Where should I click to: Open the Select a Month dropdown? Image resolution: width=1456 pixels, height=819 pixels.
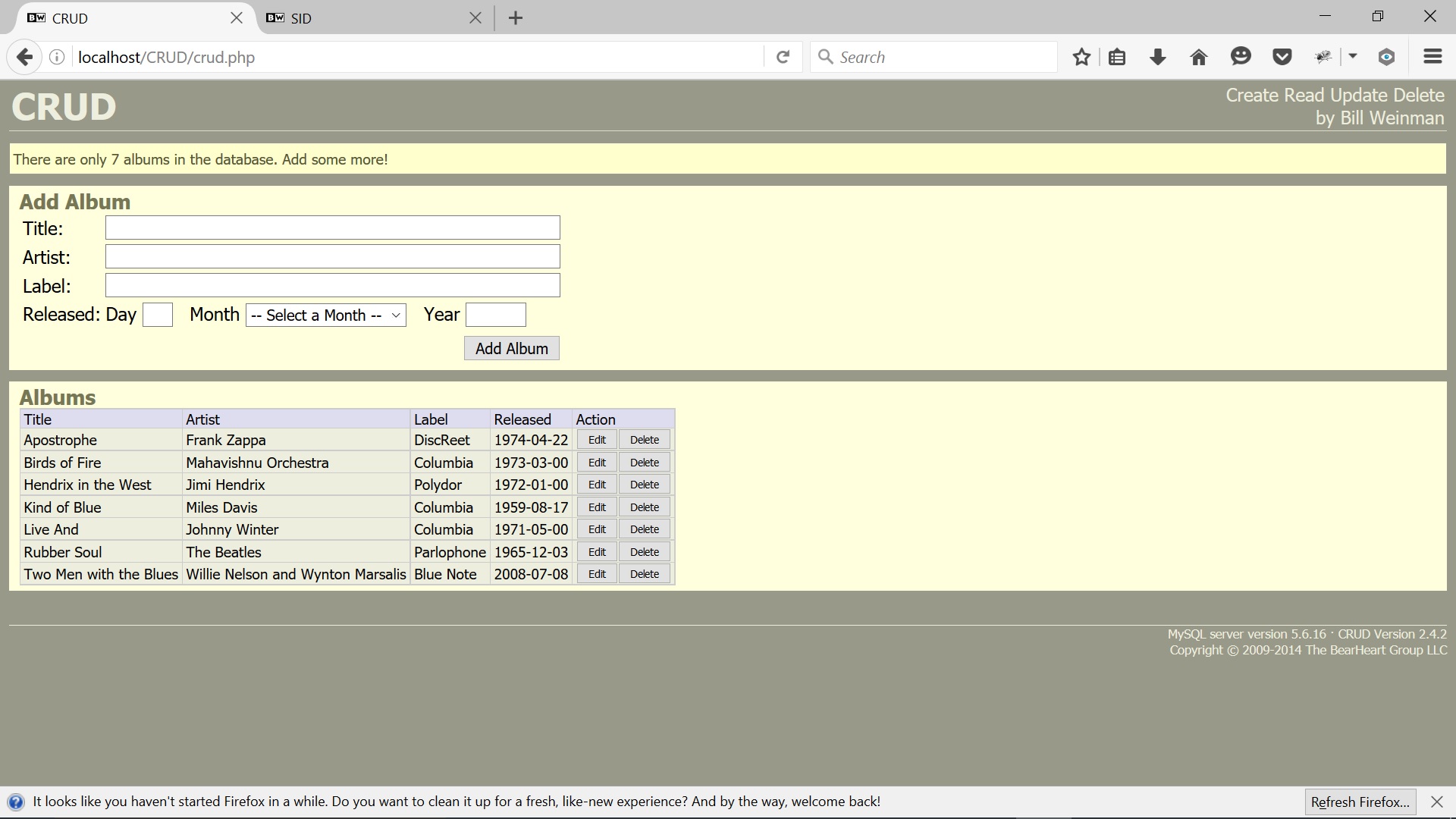pos(325,315)
